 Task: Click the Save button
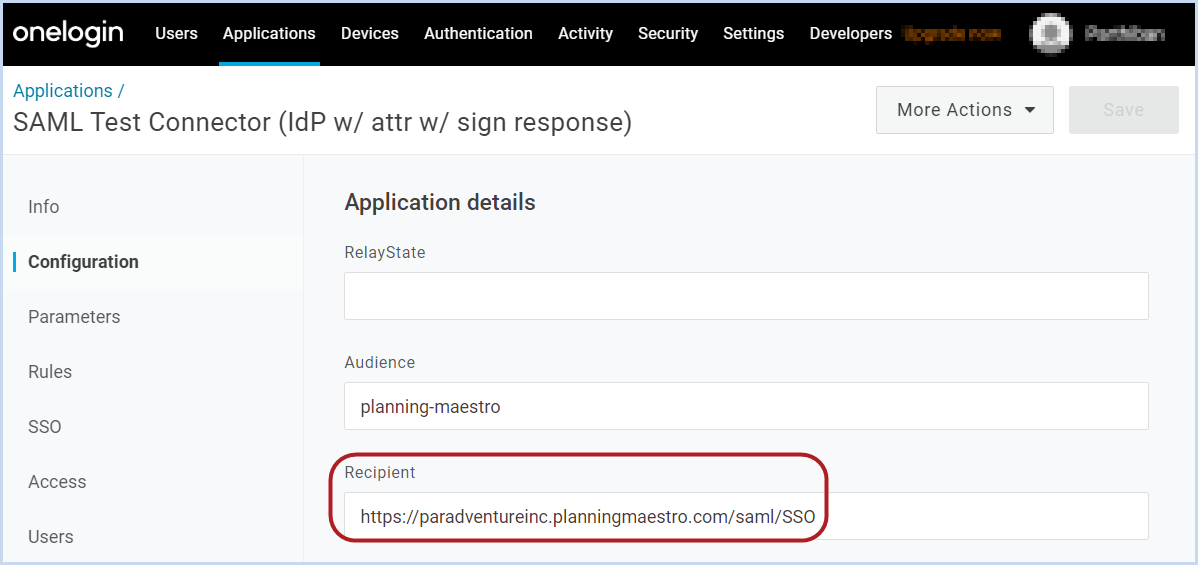click(1123, 110)
